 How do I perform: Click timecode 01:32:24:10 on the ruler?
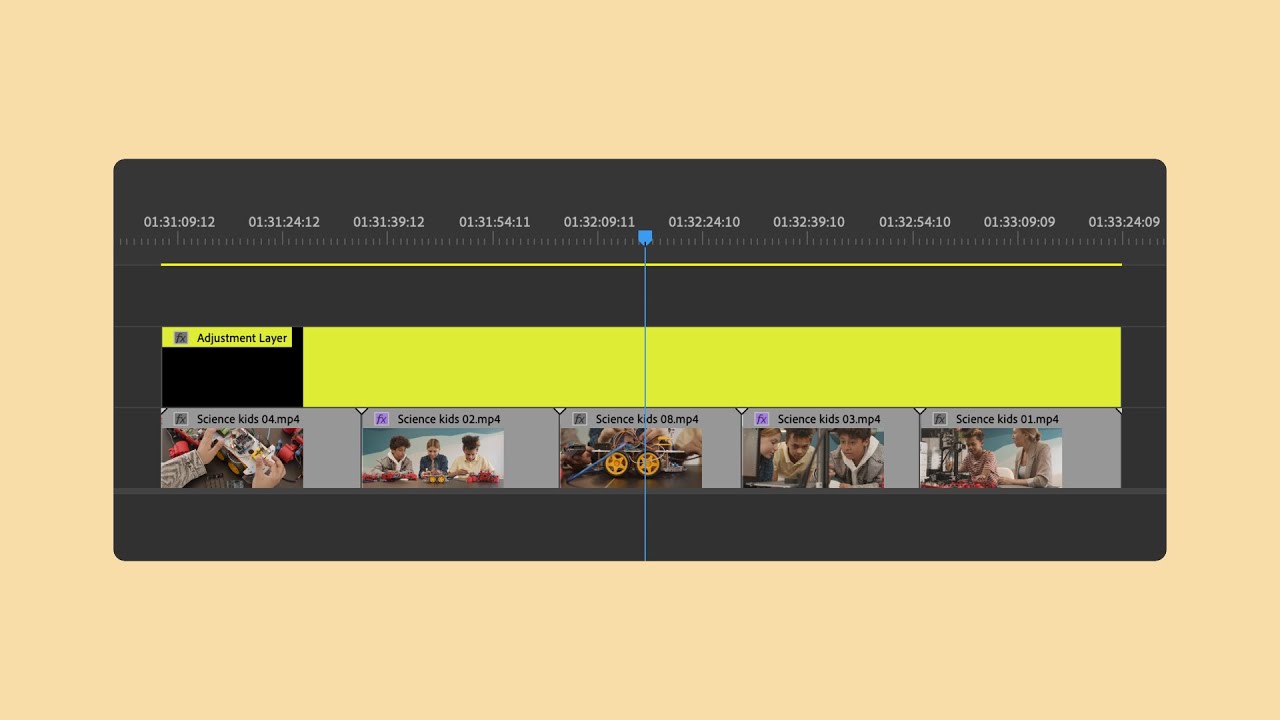coord(704,222)
